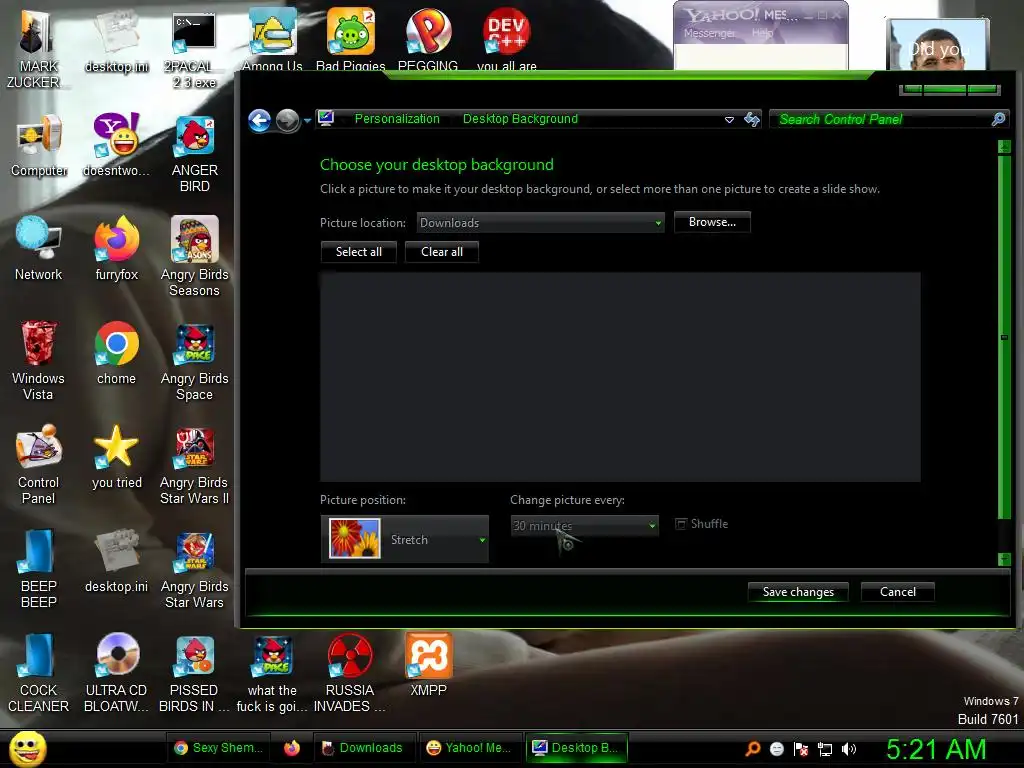Go to Personalization breadcrumb

(397, 119)
